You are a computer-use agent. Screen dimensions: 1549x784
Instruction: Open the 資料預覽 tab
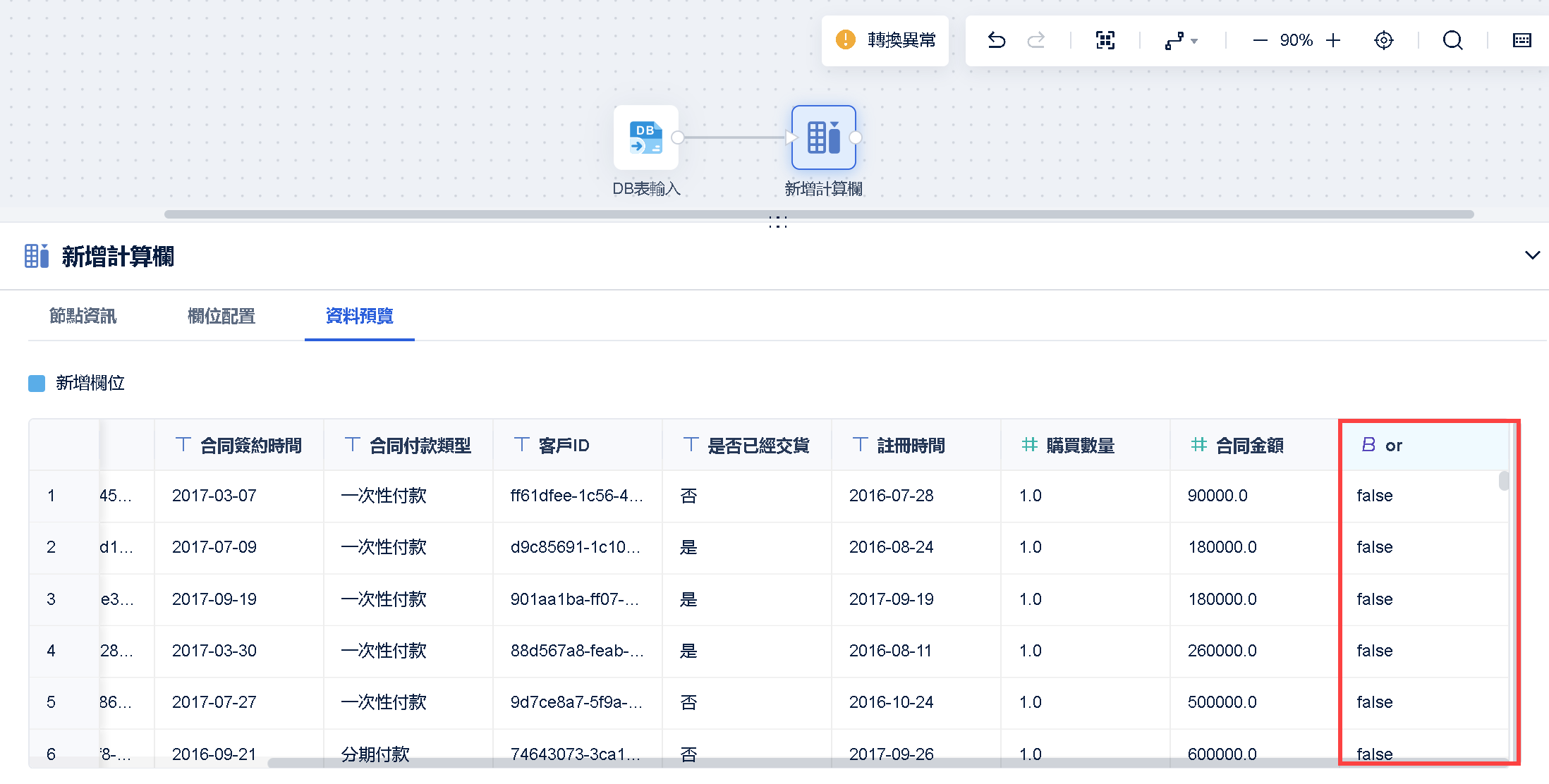[359, 316]
